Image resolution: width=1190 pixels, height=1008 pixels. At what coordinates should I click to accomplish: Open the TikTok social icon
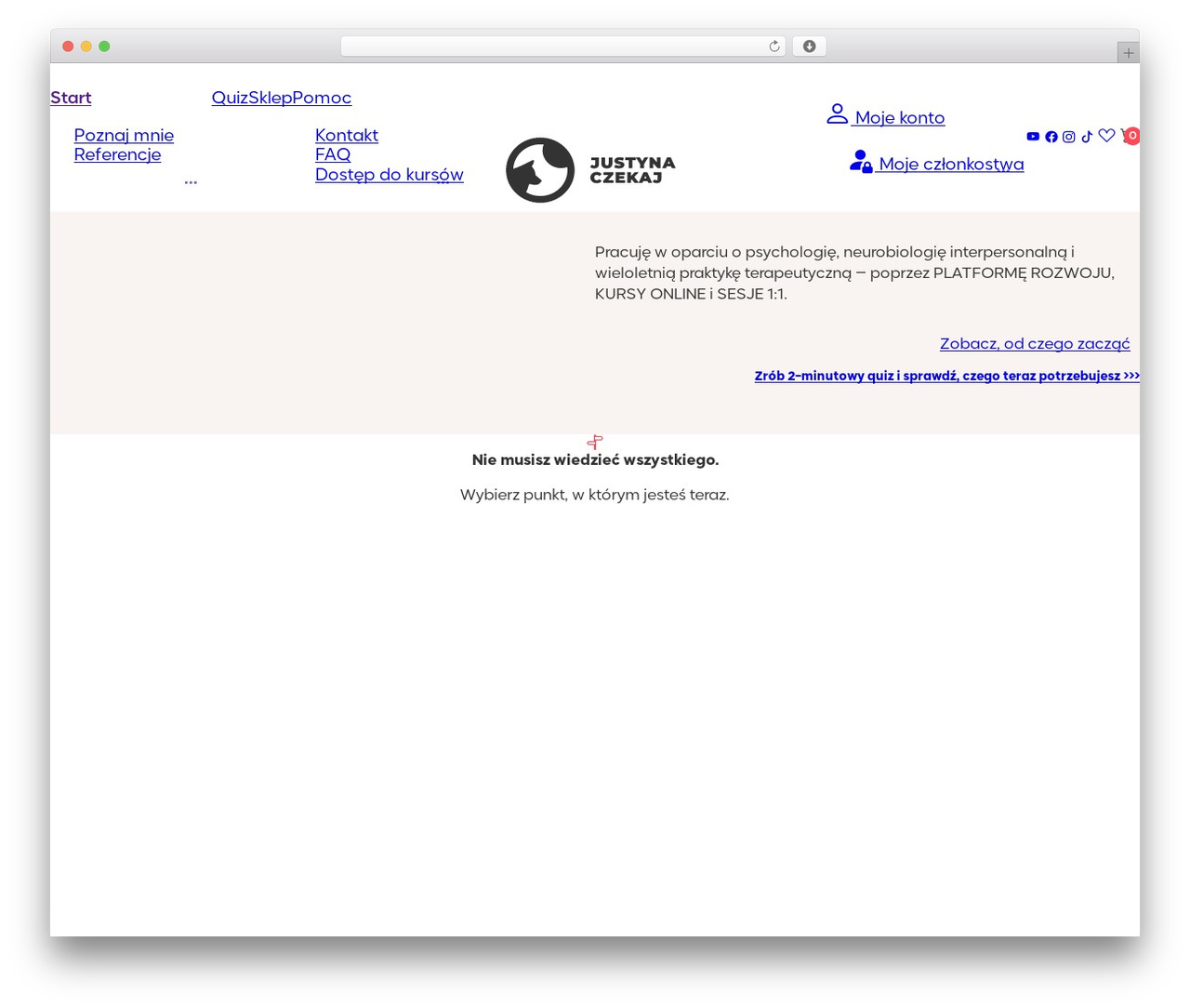point(1087,137)
